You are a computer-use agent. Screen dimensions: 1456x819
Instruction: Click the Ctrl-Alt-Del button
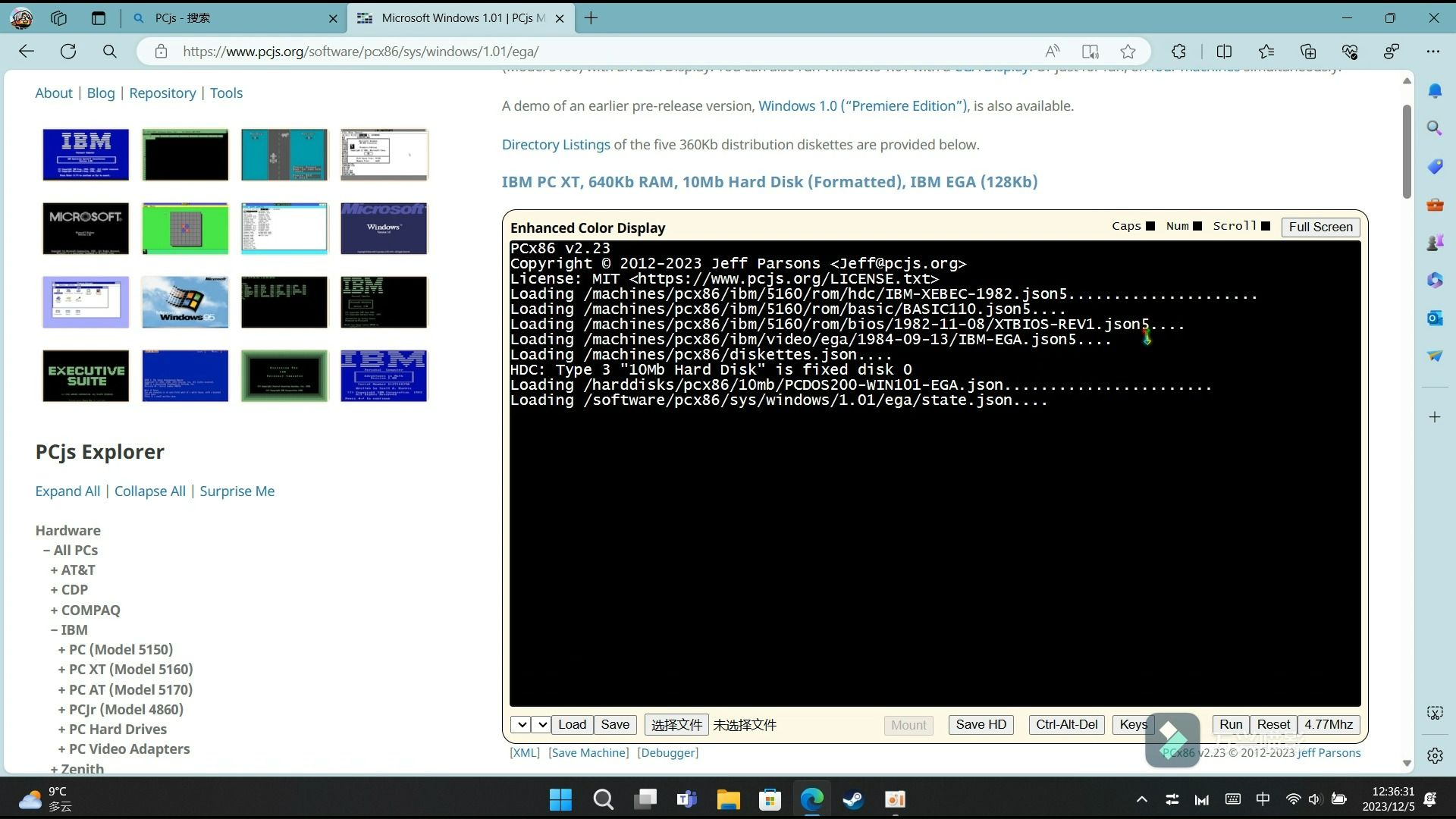click(1065, 724)
